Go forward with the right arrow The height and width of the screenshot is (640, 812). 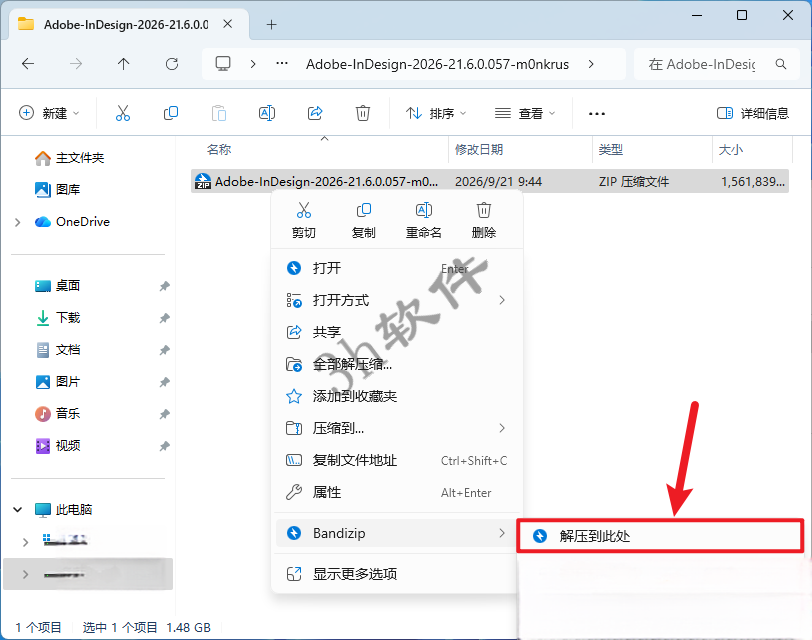click(76, 64)
